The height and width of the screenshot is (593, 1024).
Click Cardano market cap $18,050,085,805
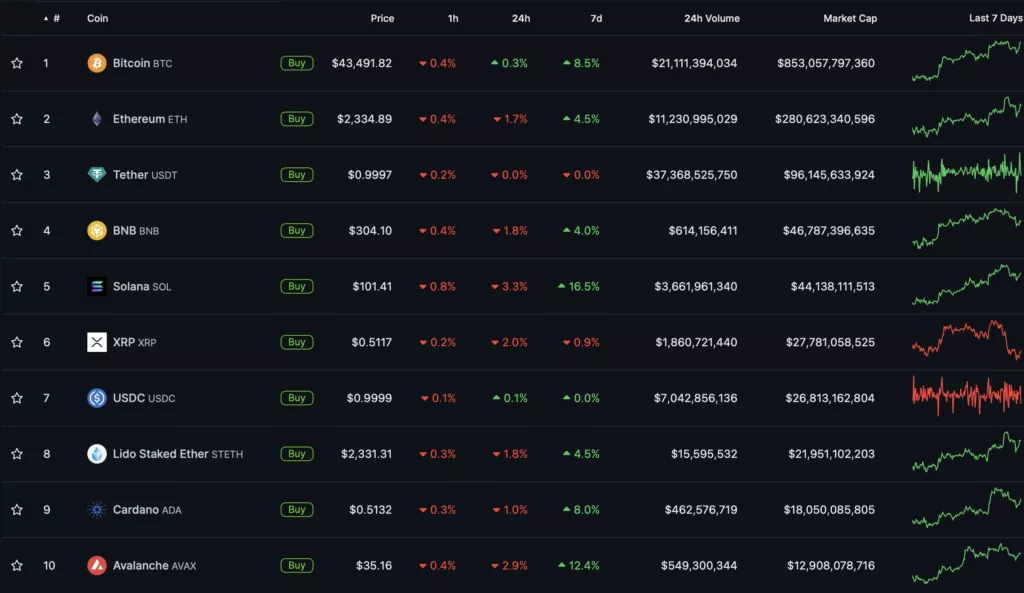[829, 509]
